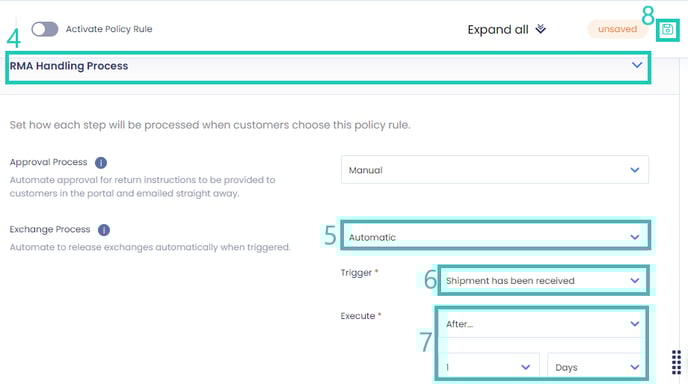The width and height of the screenshot is (688, 384).
Task: Open the info icon next to Exchange Process
Action: tap(104, 230)
